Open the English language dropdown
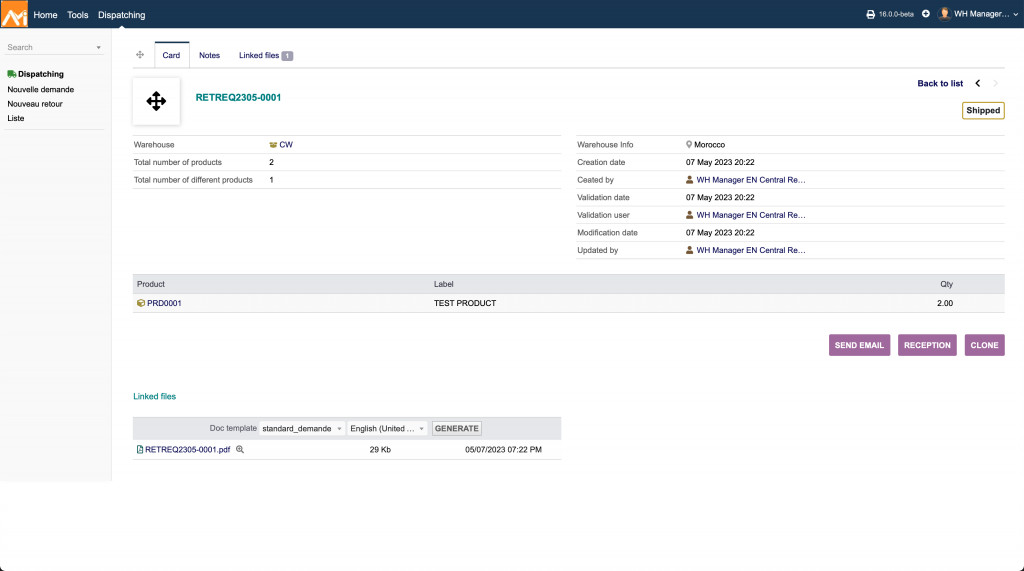The height and width of the screenshot is (571, 1024). [x=388, y=428]
